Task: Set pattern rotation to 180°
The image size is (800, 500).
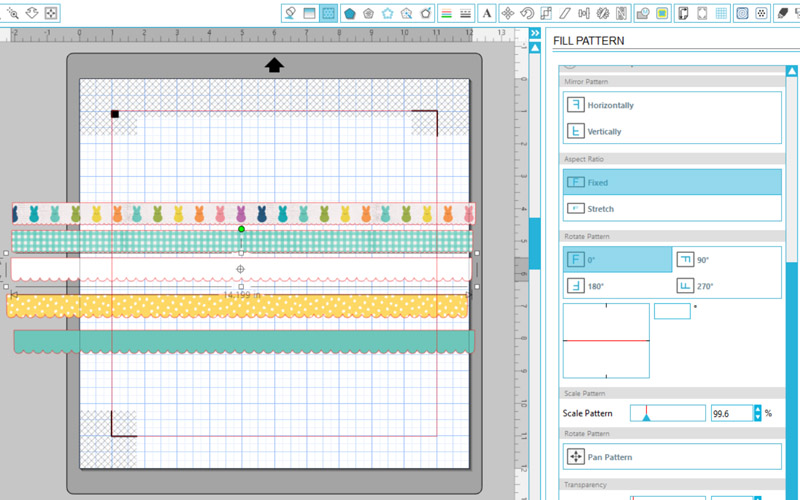Action: 617,286
